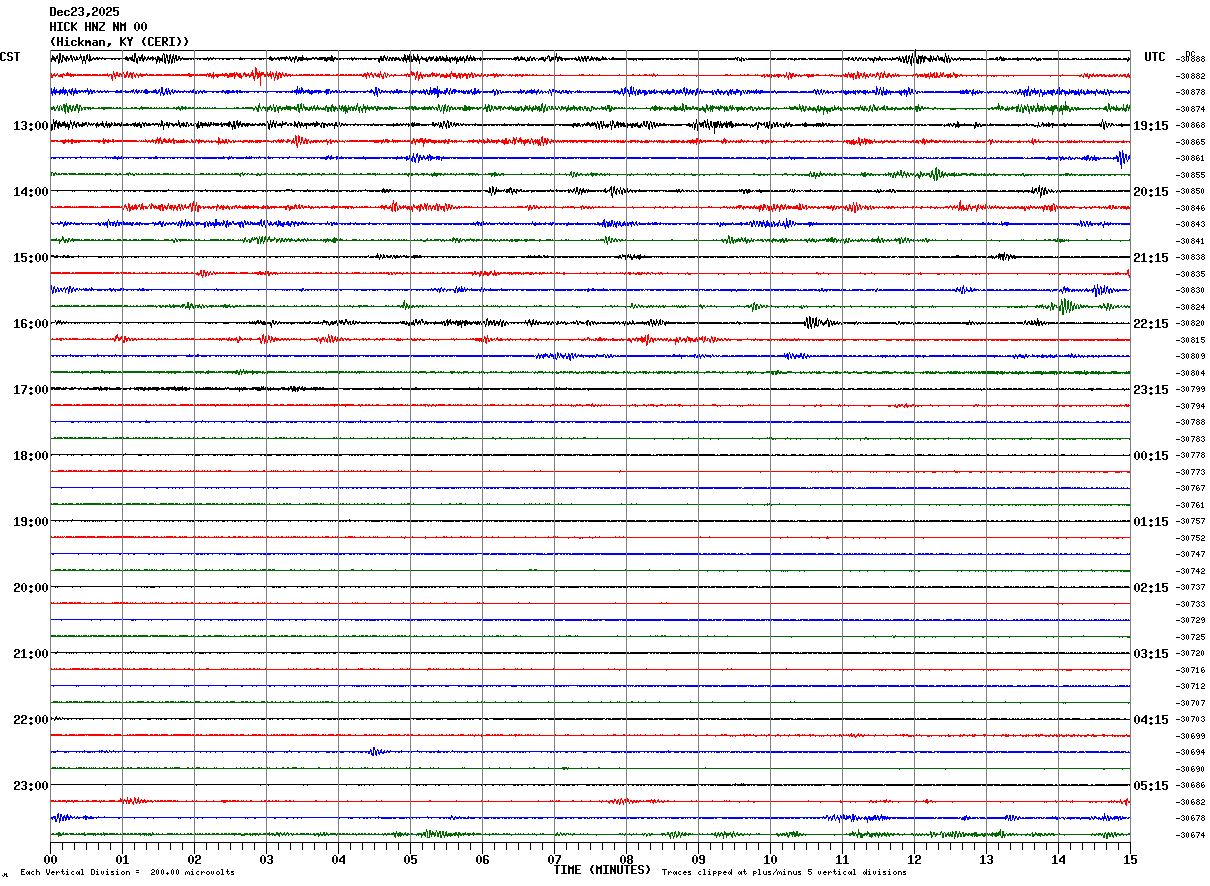This screenshot has width=1210, height=886.
Task: Click the DC offset value '-30720'
Action: [x=1191, y=654]
